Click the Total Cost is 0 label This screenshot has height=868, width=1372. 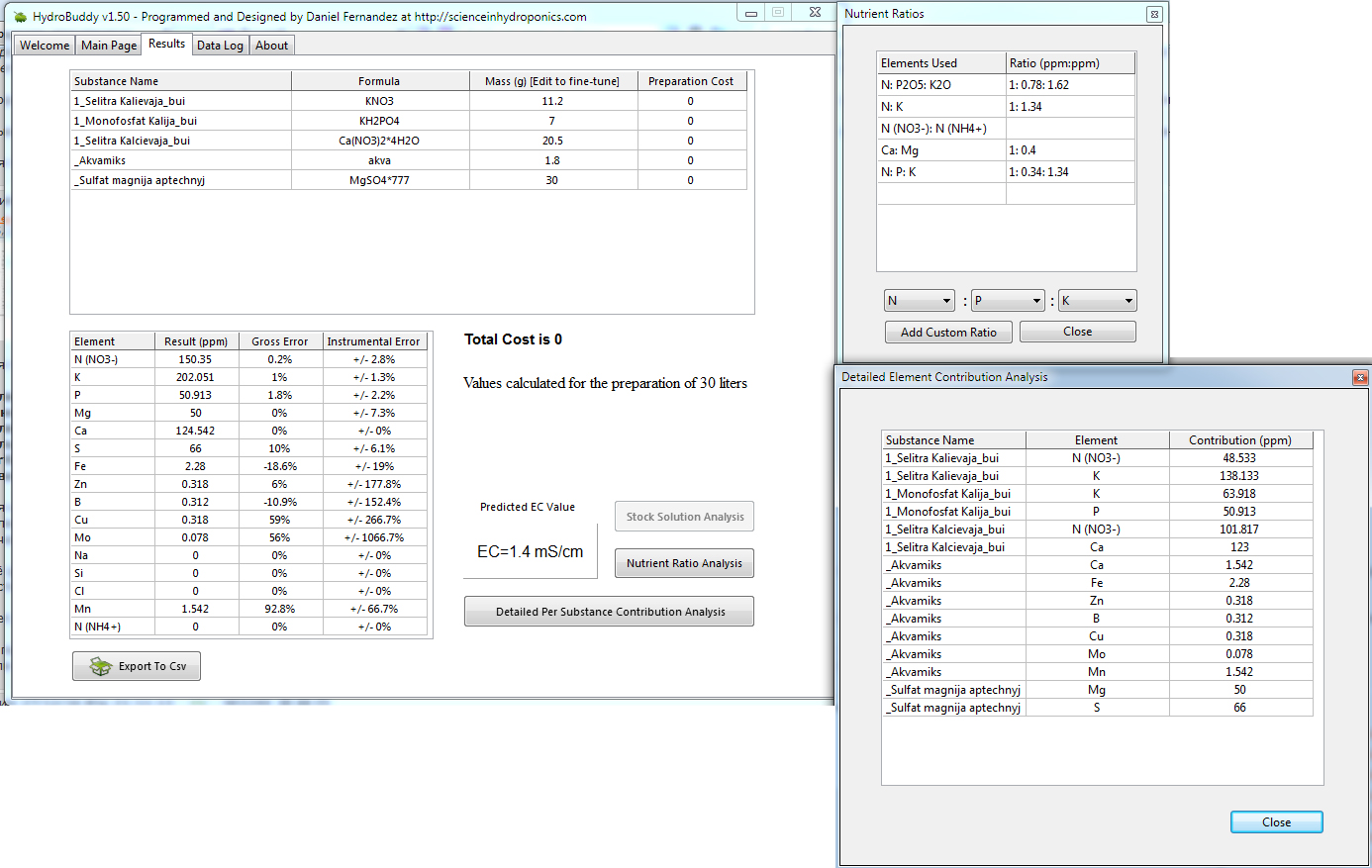coord(514,339)
